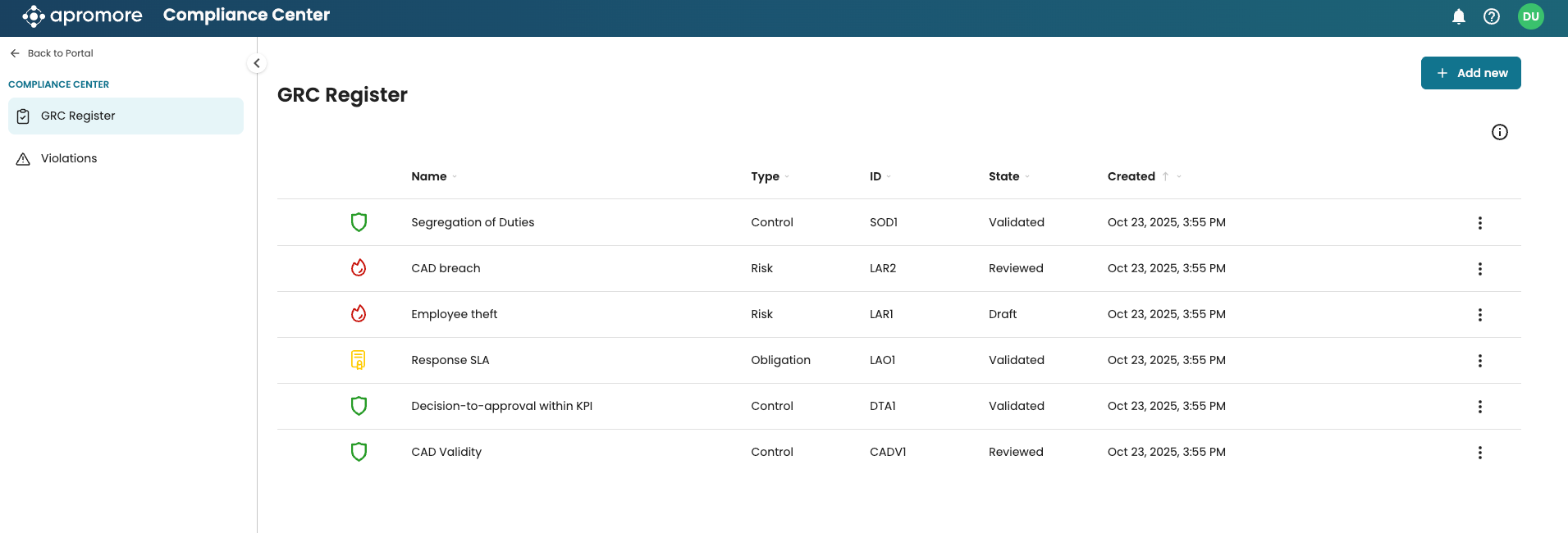Open the help question mark icon
The height and width of the screenshot is (533, 1568).
click(1491, 16)
